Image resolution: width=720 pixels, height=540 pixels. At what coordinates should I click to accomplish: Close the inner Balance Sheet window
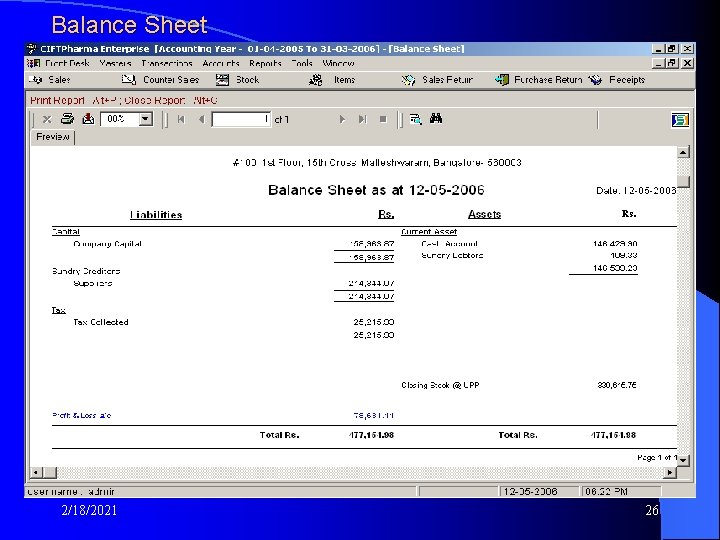(x=687, y=63)
